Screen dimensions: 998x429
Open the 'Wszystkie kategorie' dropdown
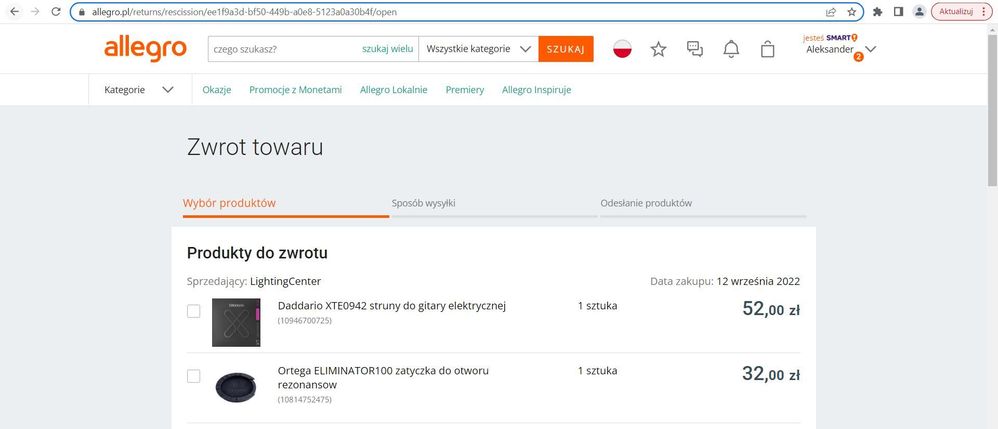point(478,49)
